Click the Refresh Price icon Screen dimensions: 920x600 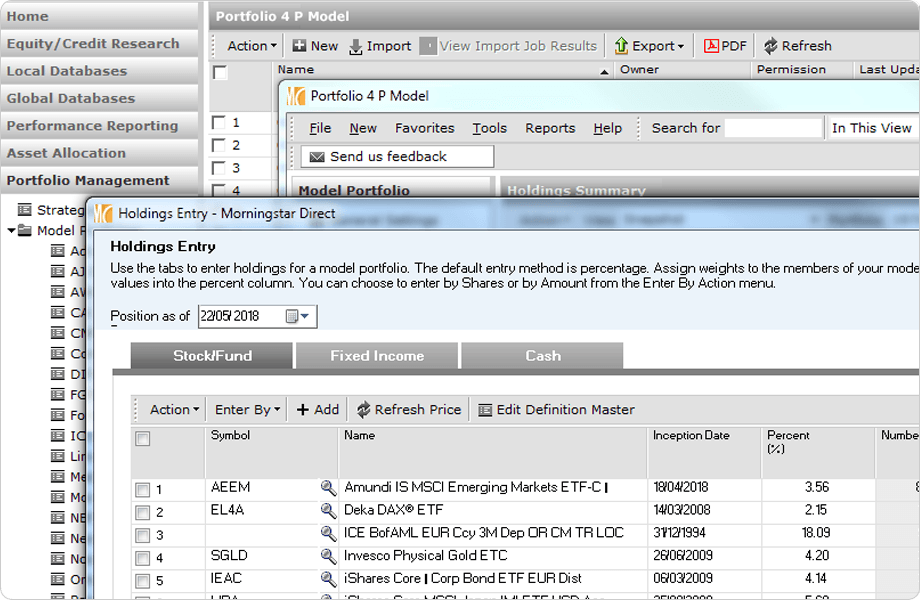pos(364,410)
